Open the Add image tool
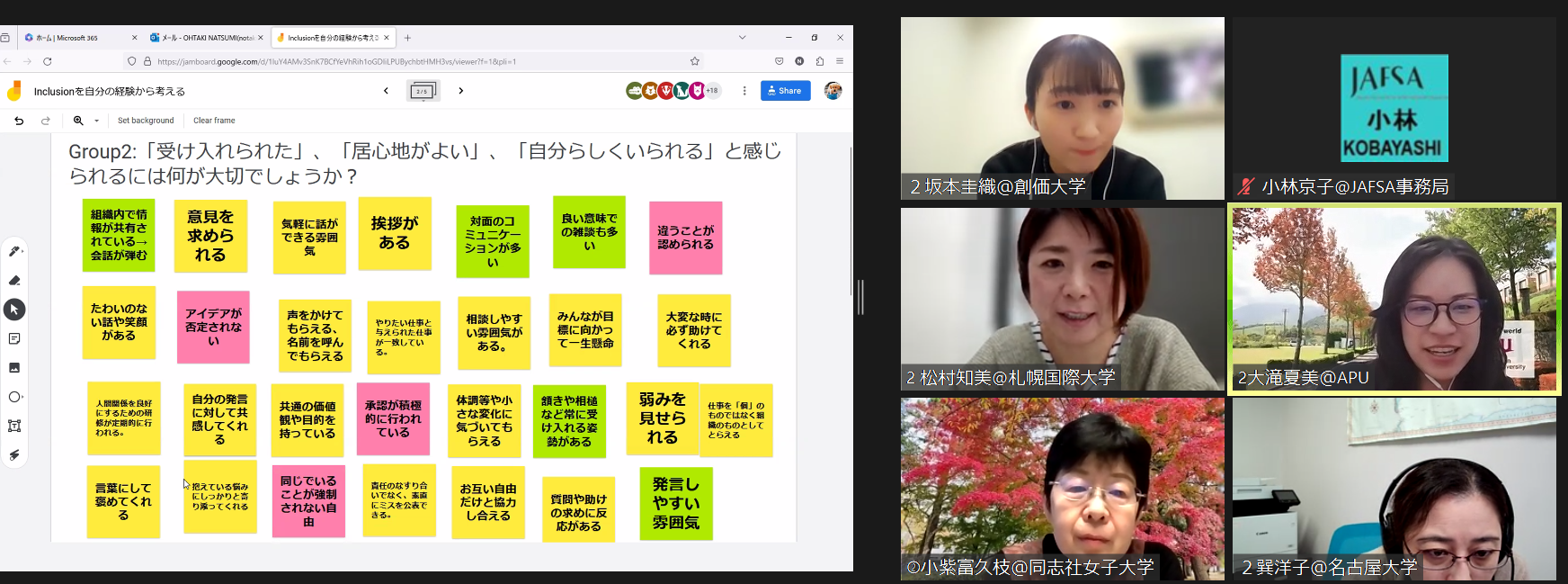 coord(14,367)
